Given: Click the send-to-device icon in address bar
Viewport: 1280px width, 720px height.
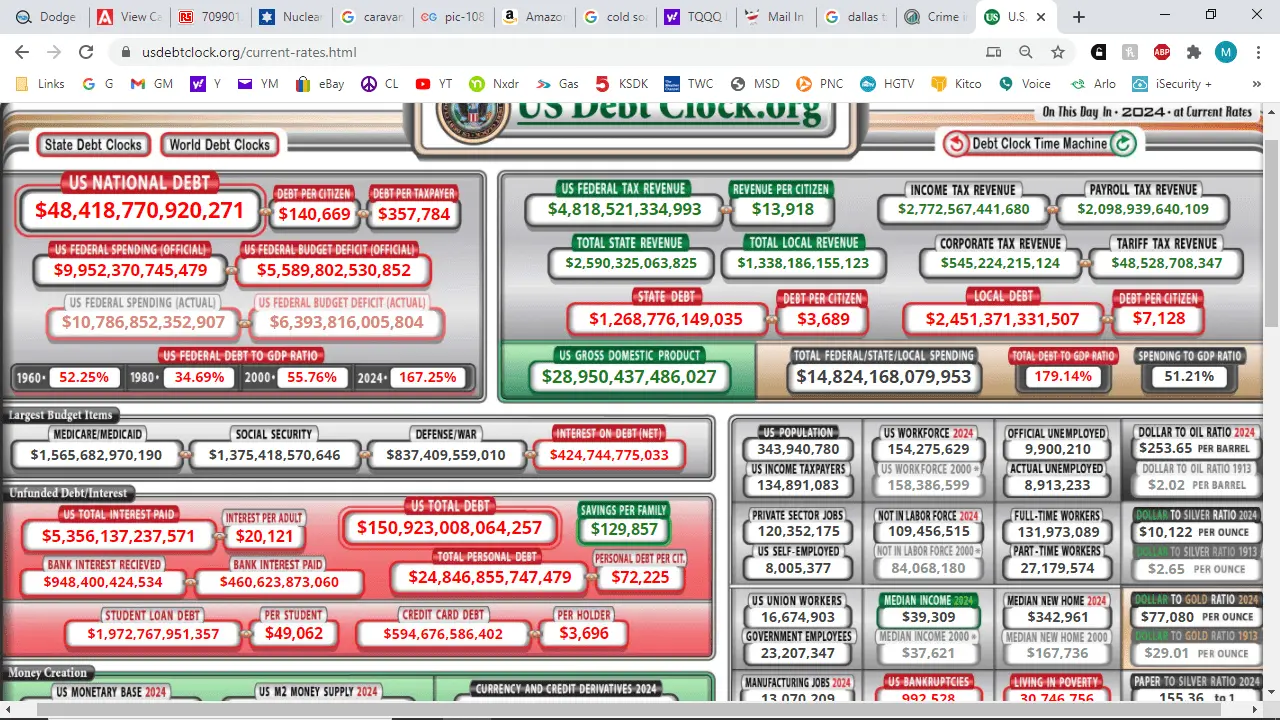Looking at the screenshot, I should (993, 51).
